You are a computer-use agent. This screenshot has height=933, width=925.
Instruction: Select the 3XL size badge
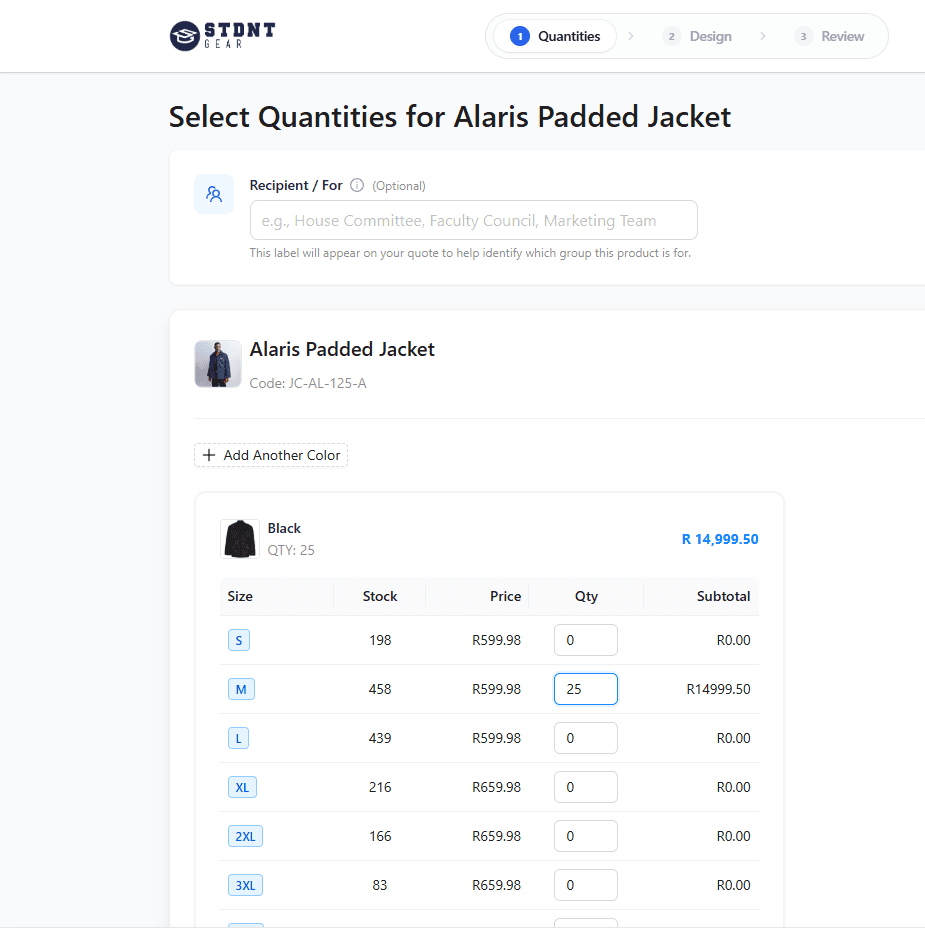(245, 885)
